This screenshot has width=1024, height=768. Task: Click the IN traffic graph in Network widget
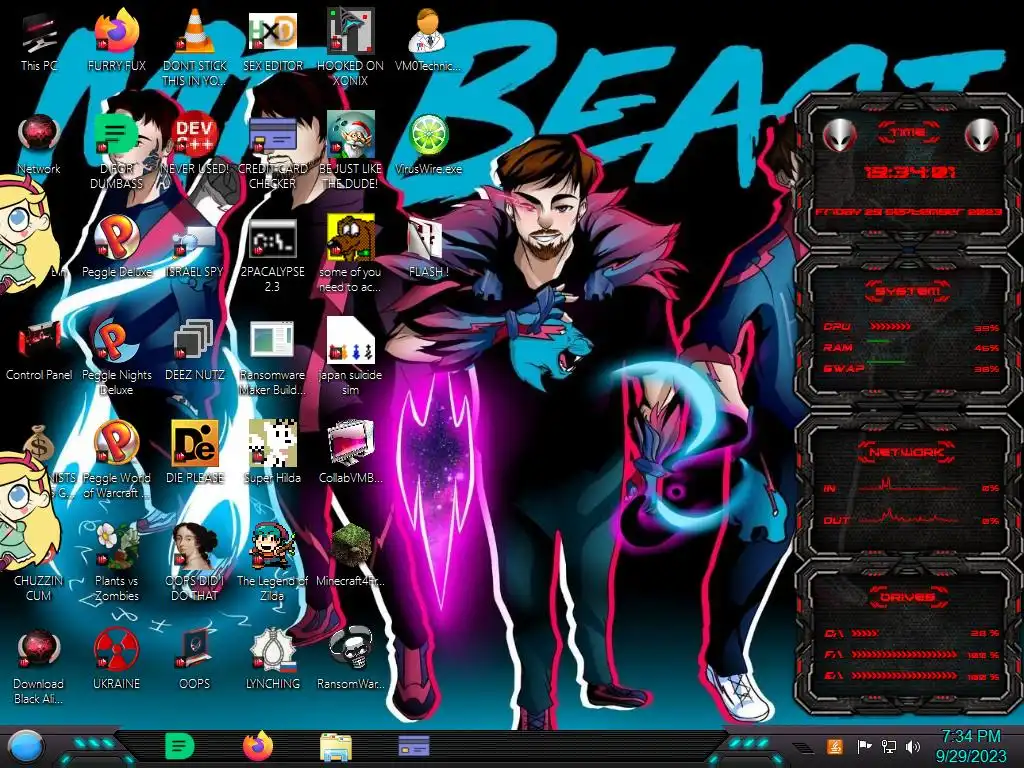[909, 485]
